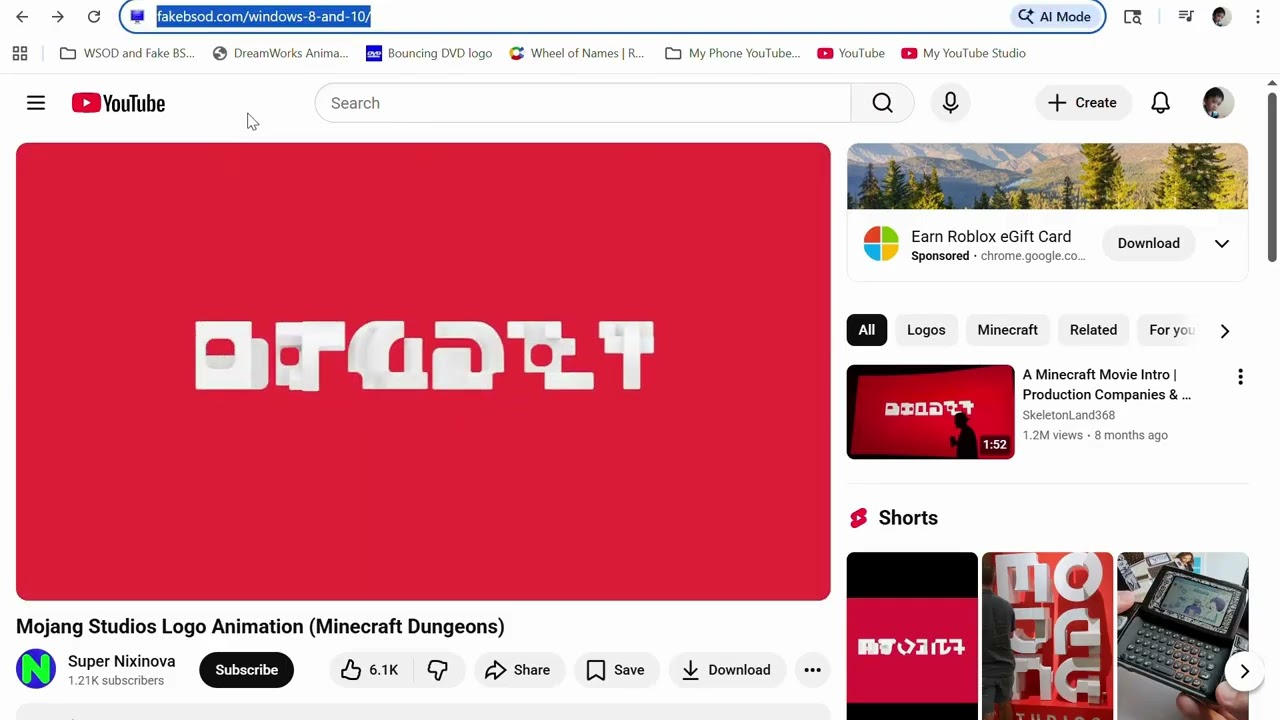
Task: Click the Shorts section logo icon
Action: (858, 518)
